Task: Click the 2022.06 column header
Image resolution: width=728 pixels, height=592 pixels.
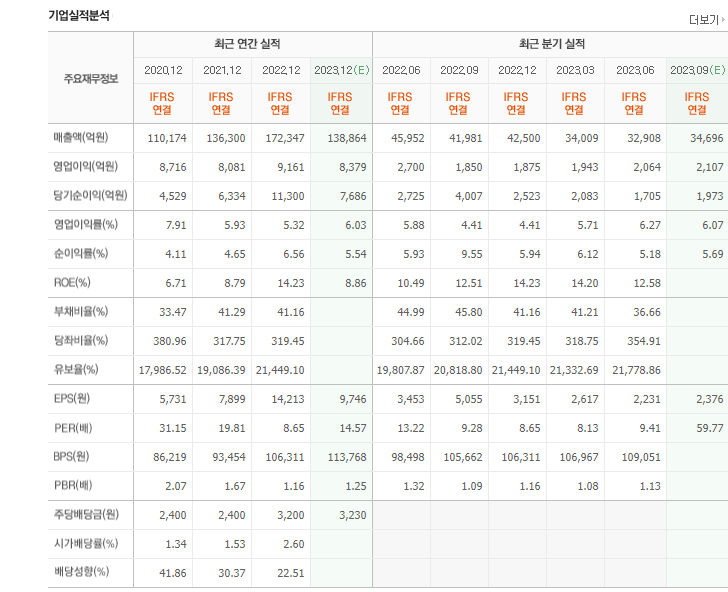Action: (401, 70)
